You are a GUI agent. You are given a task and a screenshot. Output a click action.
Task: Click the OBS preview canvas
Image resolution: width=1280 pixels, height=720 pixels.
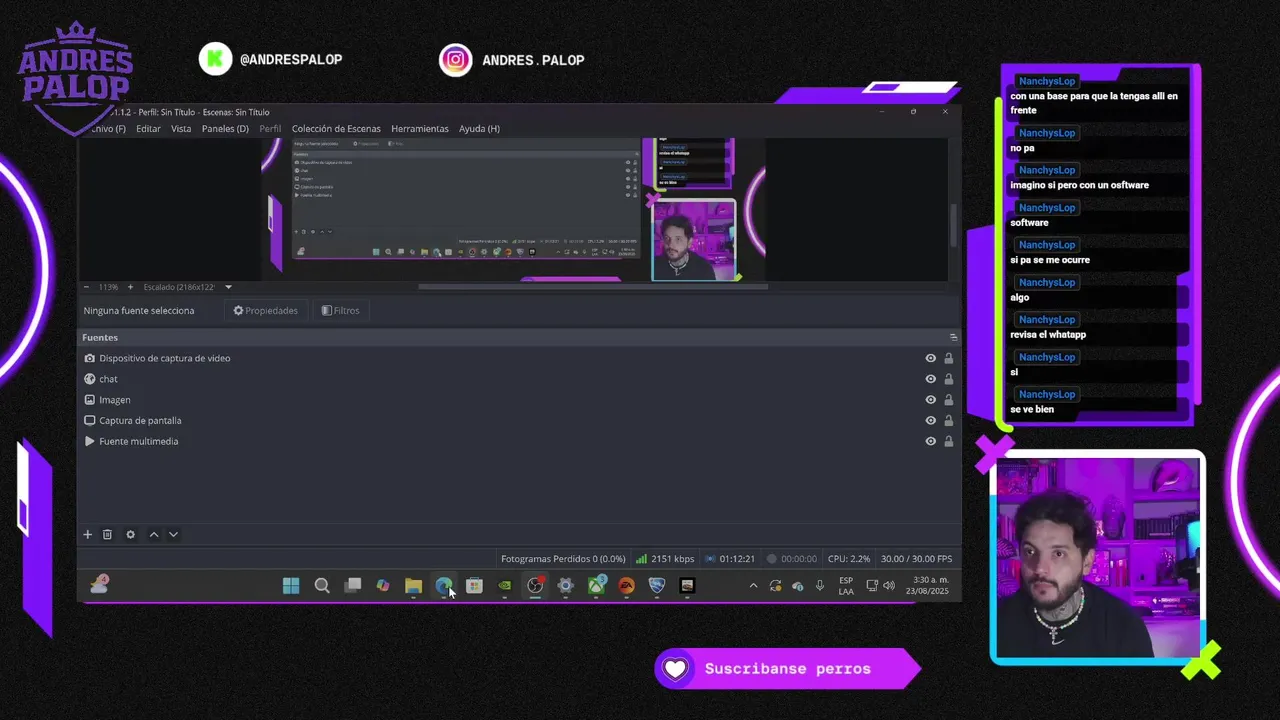(x=513, y=209)
